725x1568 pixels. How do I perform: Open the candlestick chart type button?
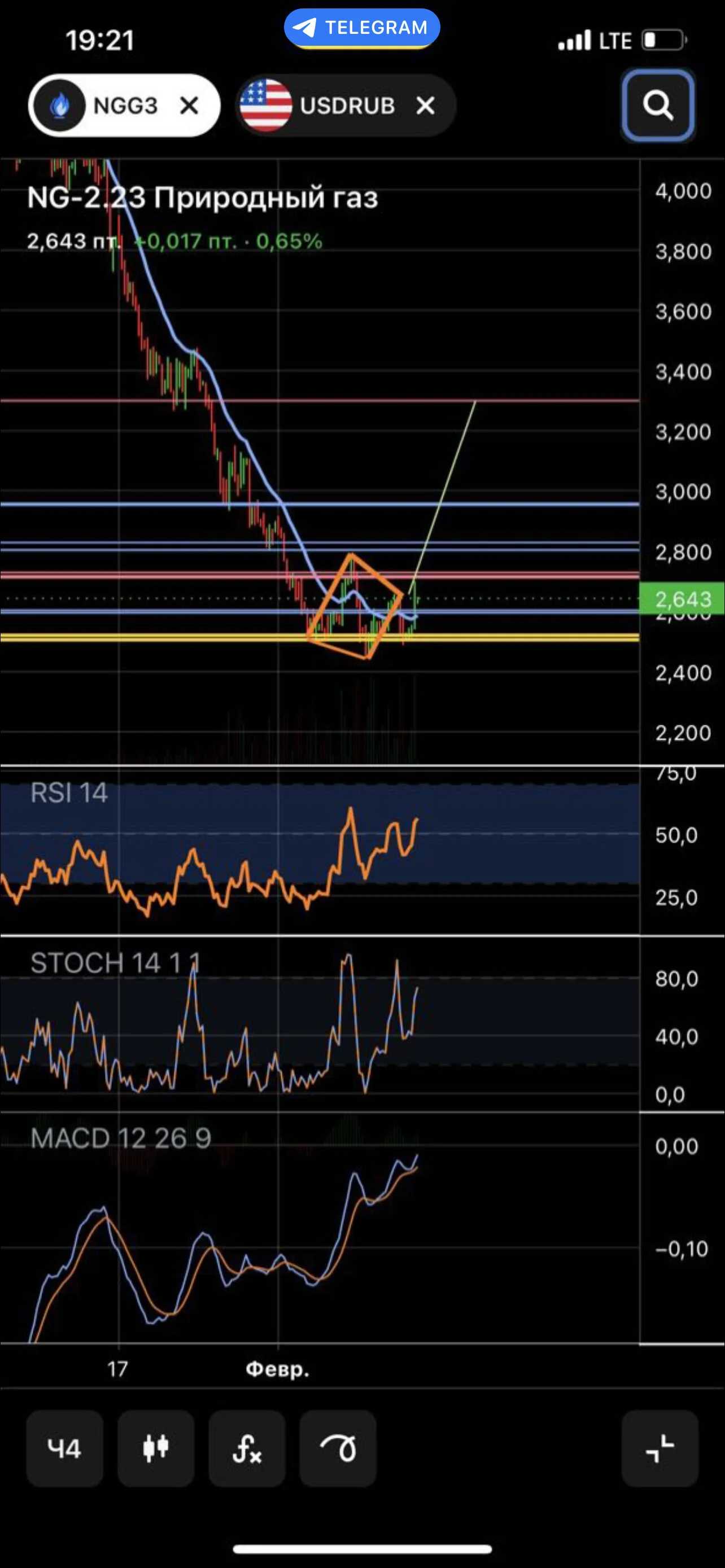pos(156,1449)
